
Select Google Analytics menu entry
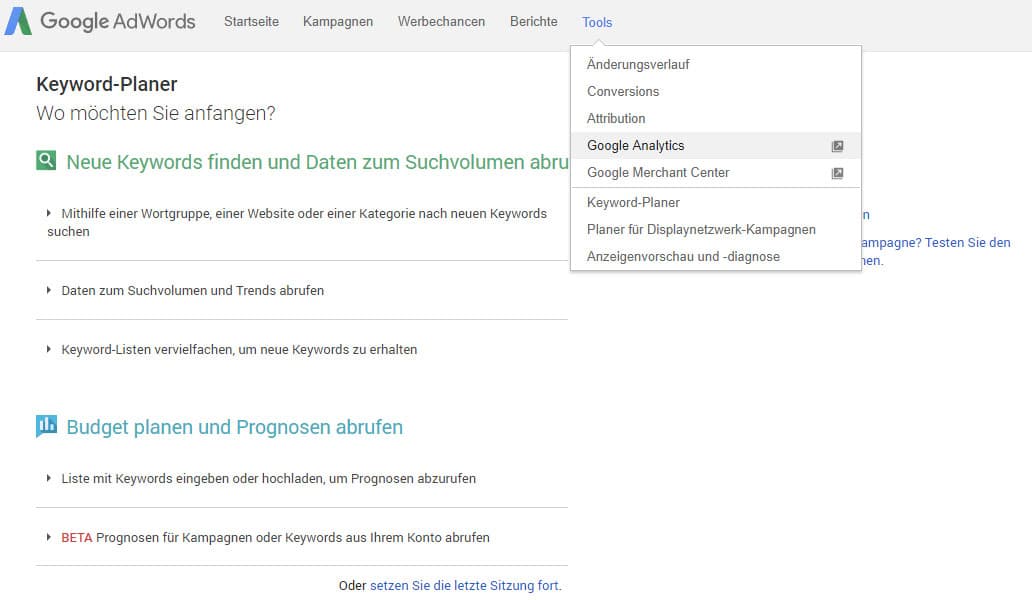(715, 145)
